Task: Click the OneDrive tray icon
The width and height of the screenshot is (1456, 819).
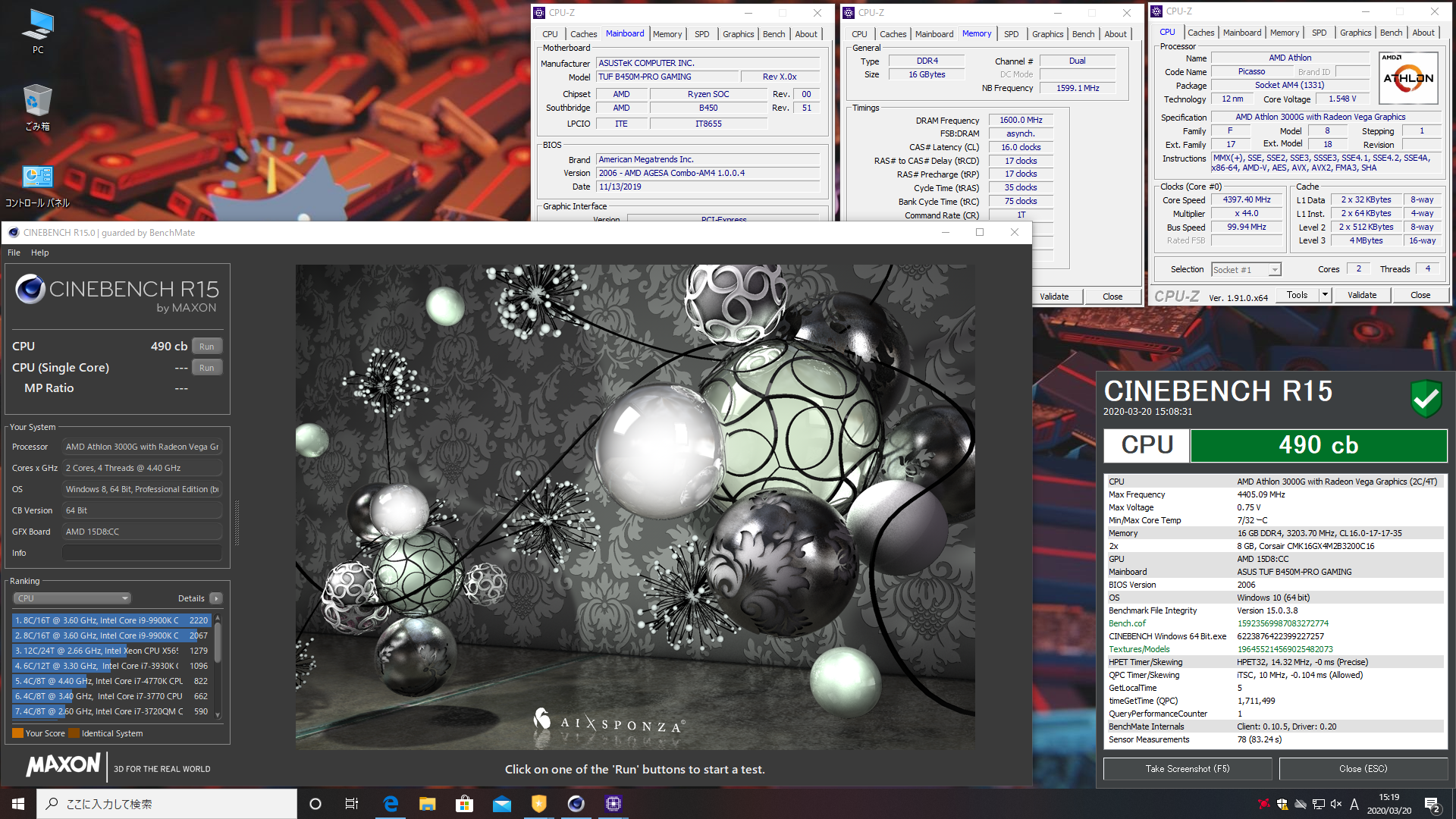Action: (x=1301, y=804)
